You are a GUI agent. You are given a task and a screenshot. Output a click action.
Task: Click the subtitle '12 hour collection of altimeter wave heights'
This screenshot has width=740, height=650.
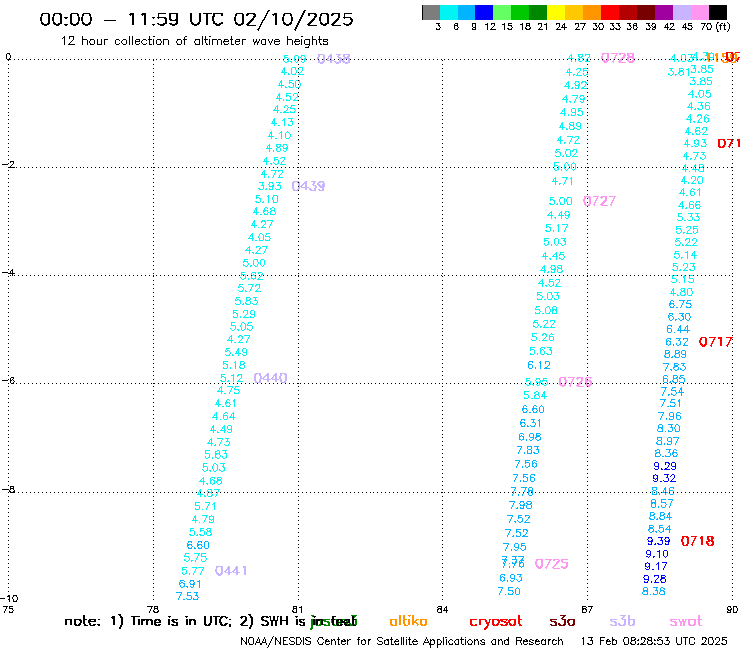(194, 42)
